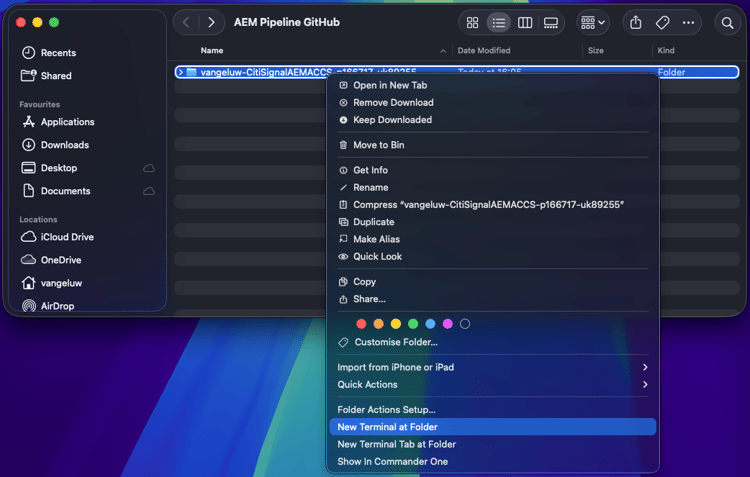Image resolution: width=750 pixels, height=477 pixels.
Task: Click the Search magnifier icon
Action: point(728,22)
